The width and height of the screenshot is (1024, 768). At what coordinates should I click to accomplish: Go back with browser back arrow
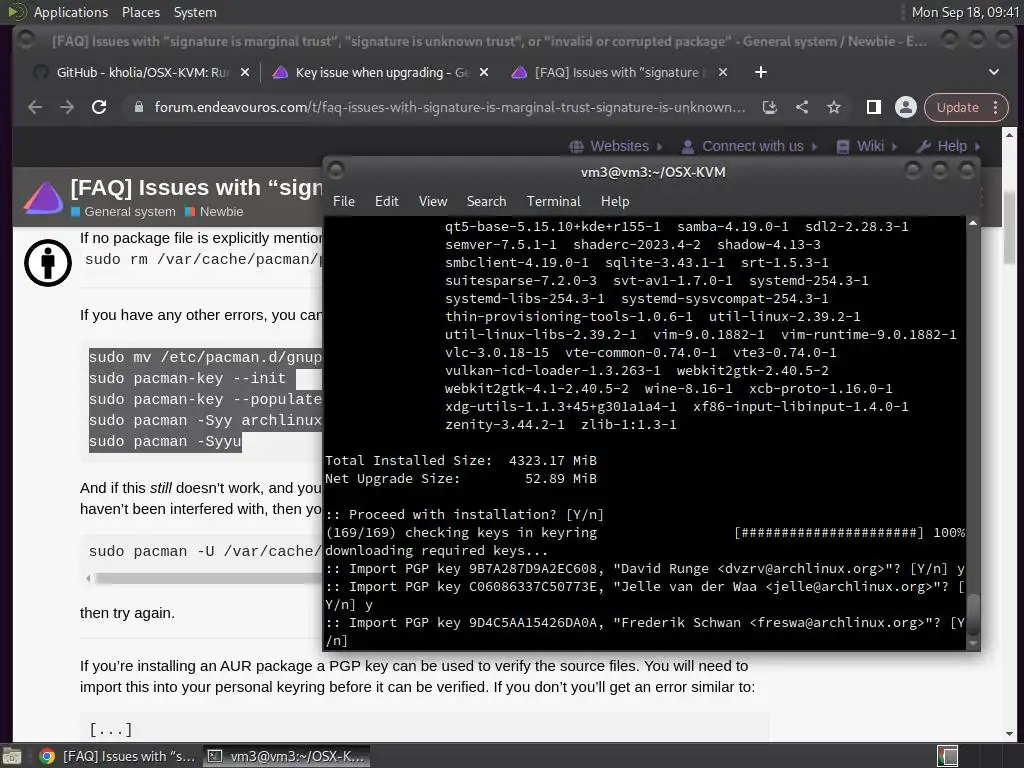coord(35,107)
